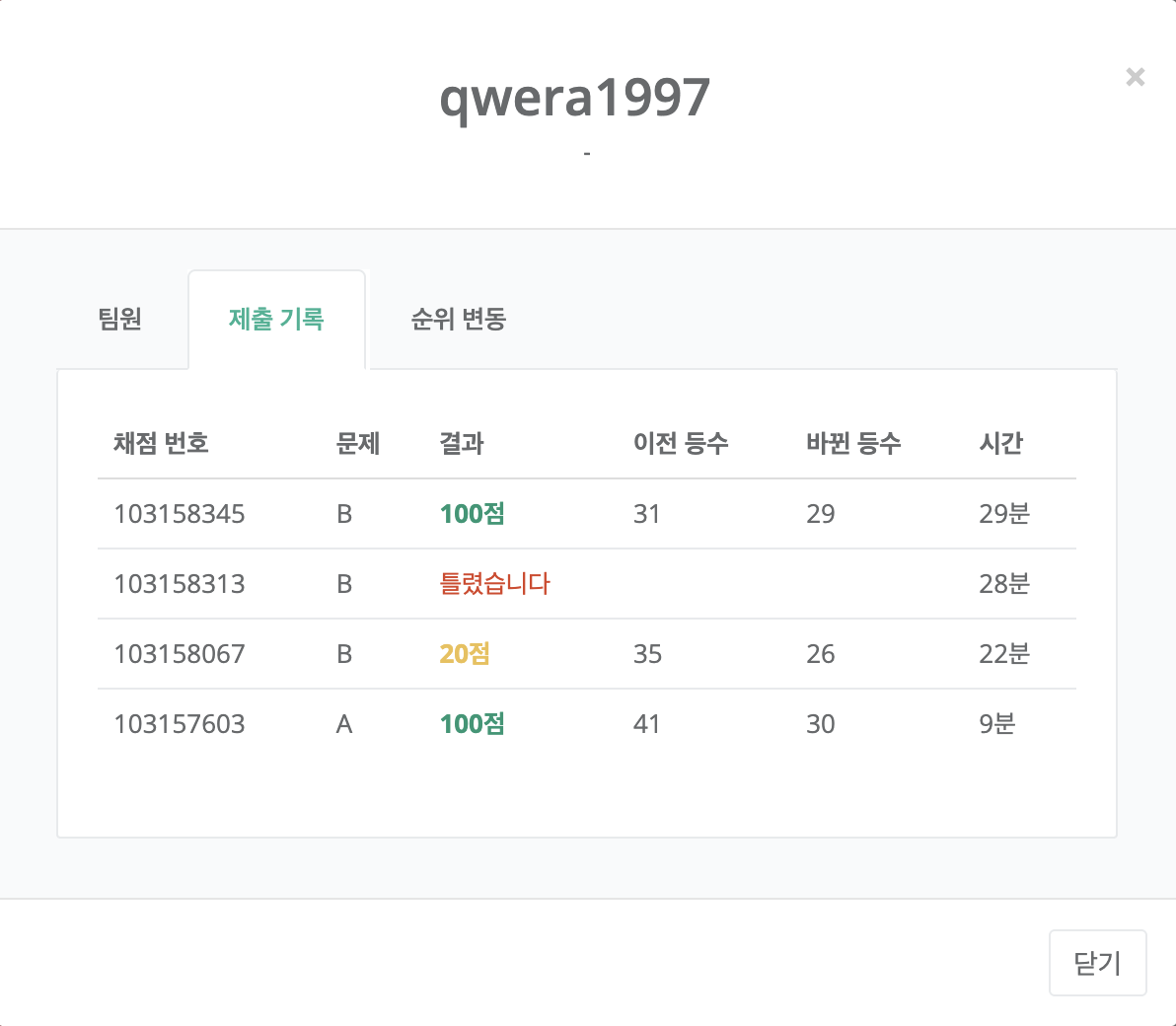Click the 100점 result in first row
This screenshot has width=1176, height=1026.
(x=472, y=514)
